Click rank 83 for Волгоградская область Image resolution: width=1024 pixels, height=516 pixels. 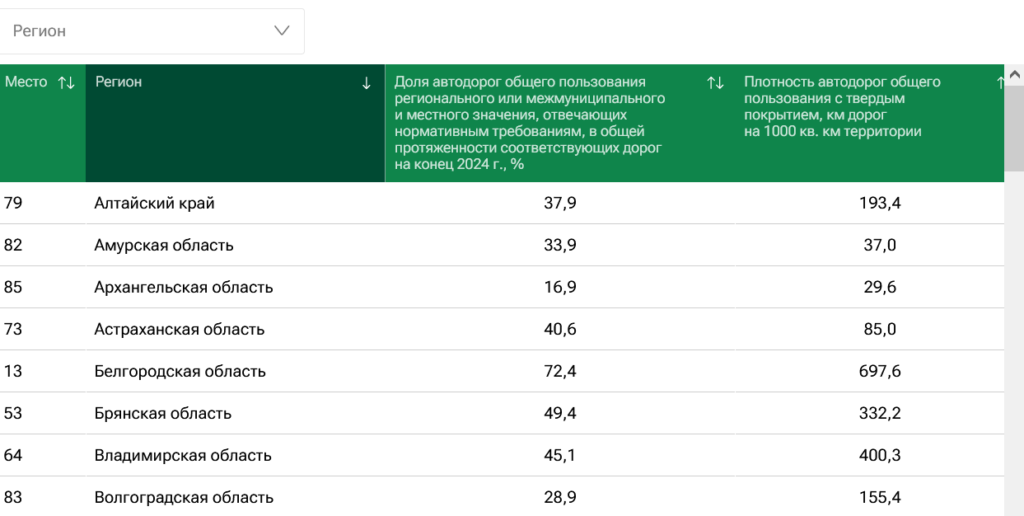(x=13, y=498)
